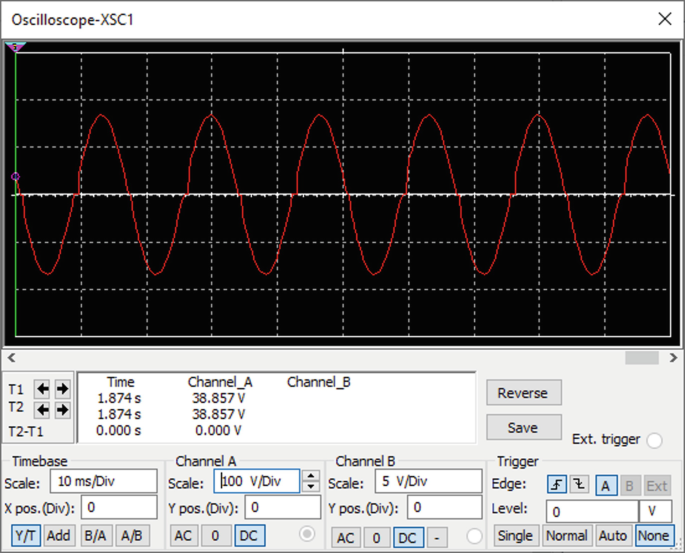Screen dimensions: 685x553
Task: Move the T2 cursor right with its arrow
Action: point(62,409)
